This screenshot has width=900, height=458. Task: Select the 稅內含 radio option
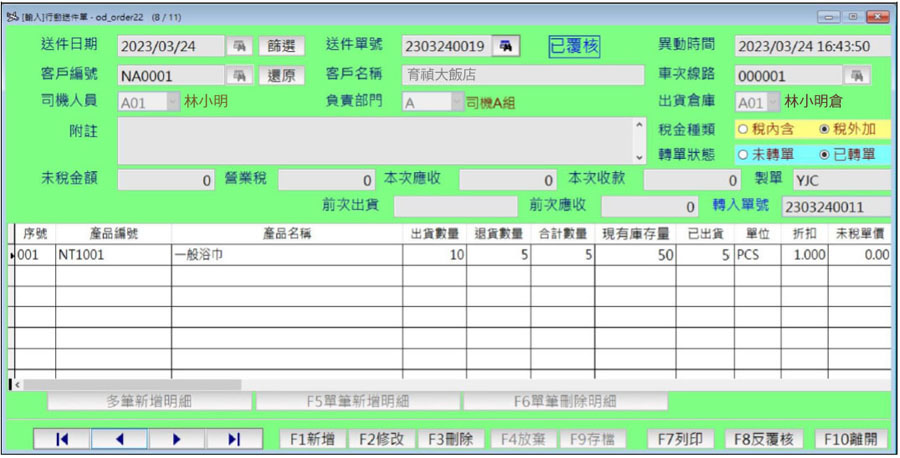[x=743, y=129]
